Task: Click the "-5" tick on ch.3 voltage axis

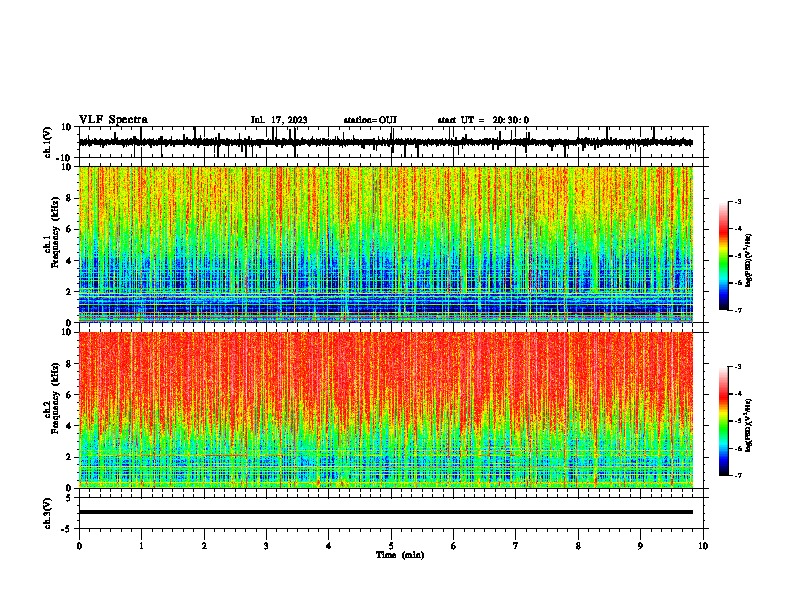Action: coord(68,529)
